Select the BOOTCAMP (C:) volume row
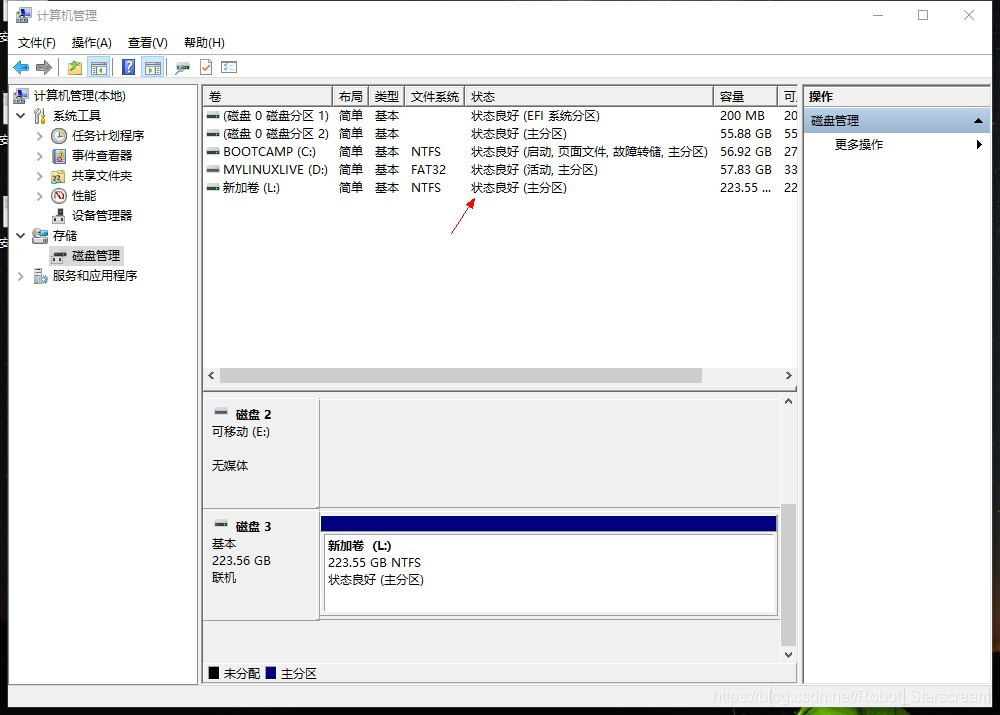Viewport: 1000px width, 715px height. pyautogui.click(x=501, y=152)
